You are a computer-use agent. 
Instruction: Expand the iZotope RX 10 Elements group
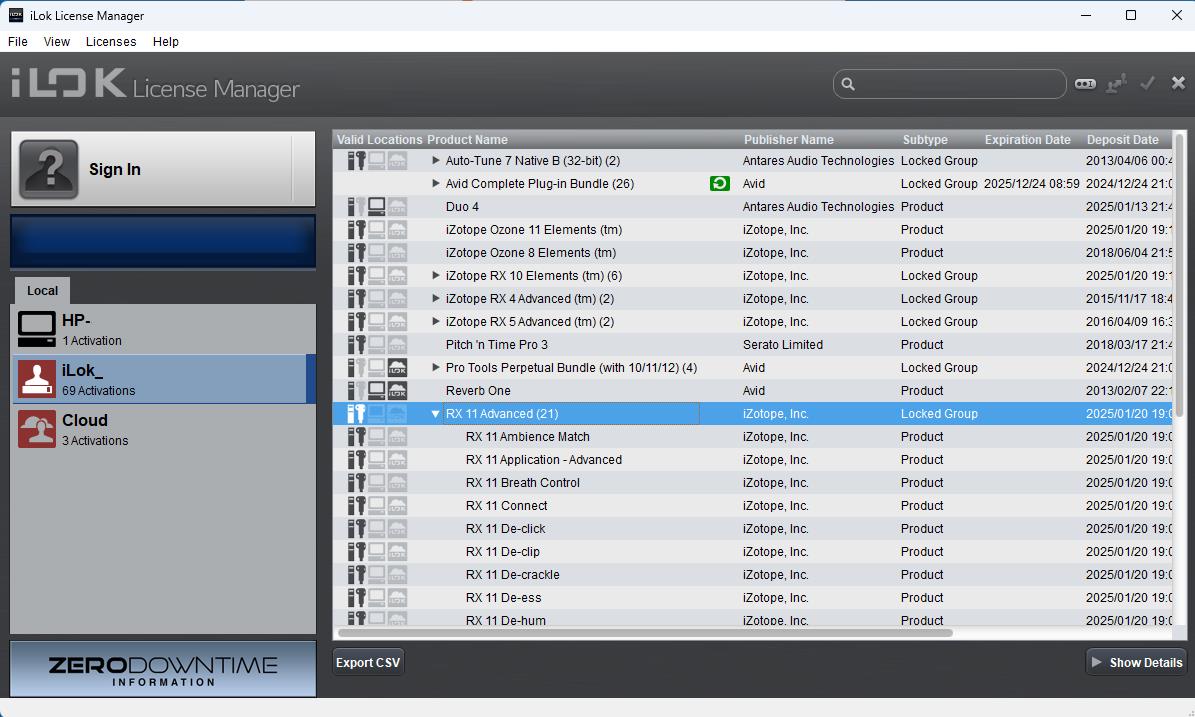(435, 276)
